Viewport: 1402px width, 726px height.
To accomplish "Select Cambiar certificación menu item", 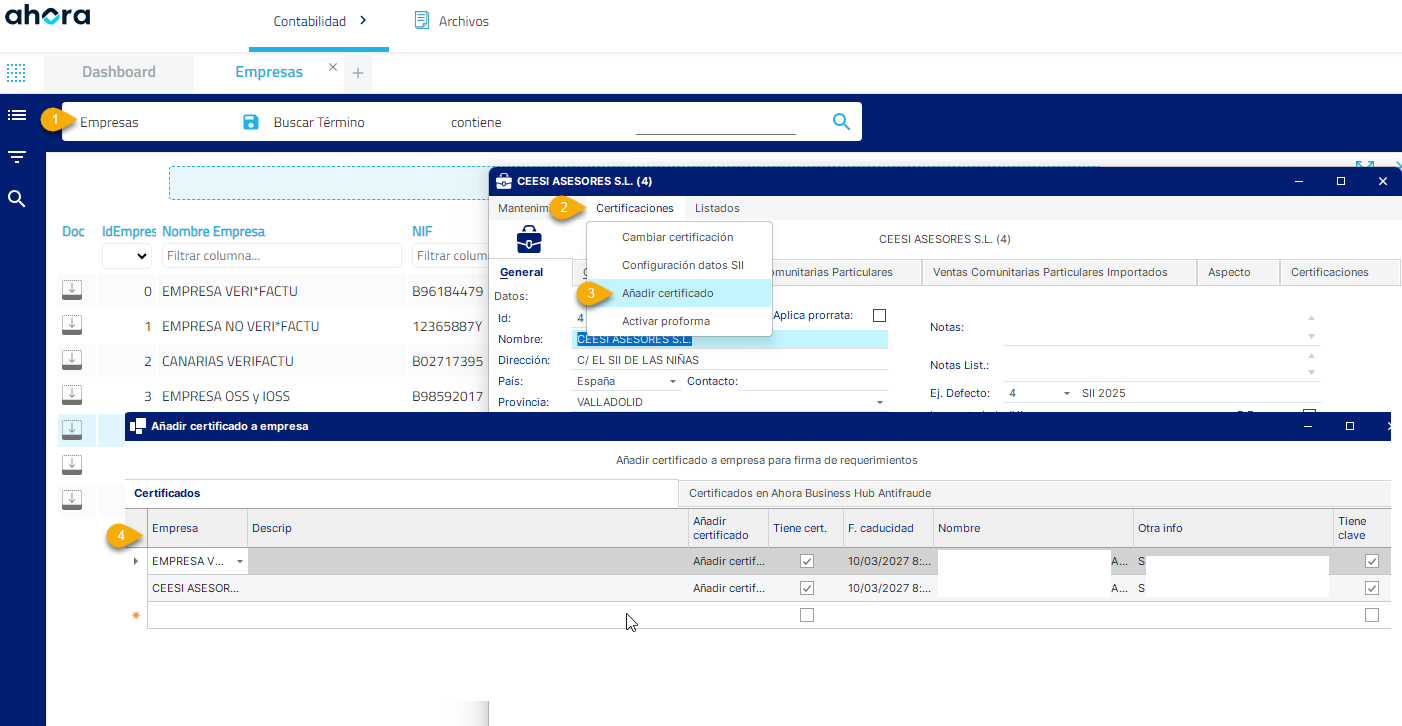I will 678,237.
